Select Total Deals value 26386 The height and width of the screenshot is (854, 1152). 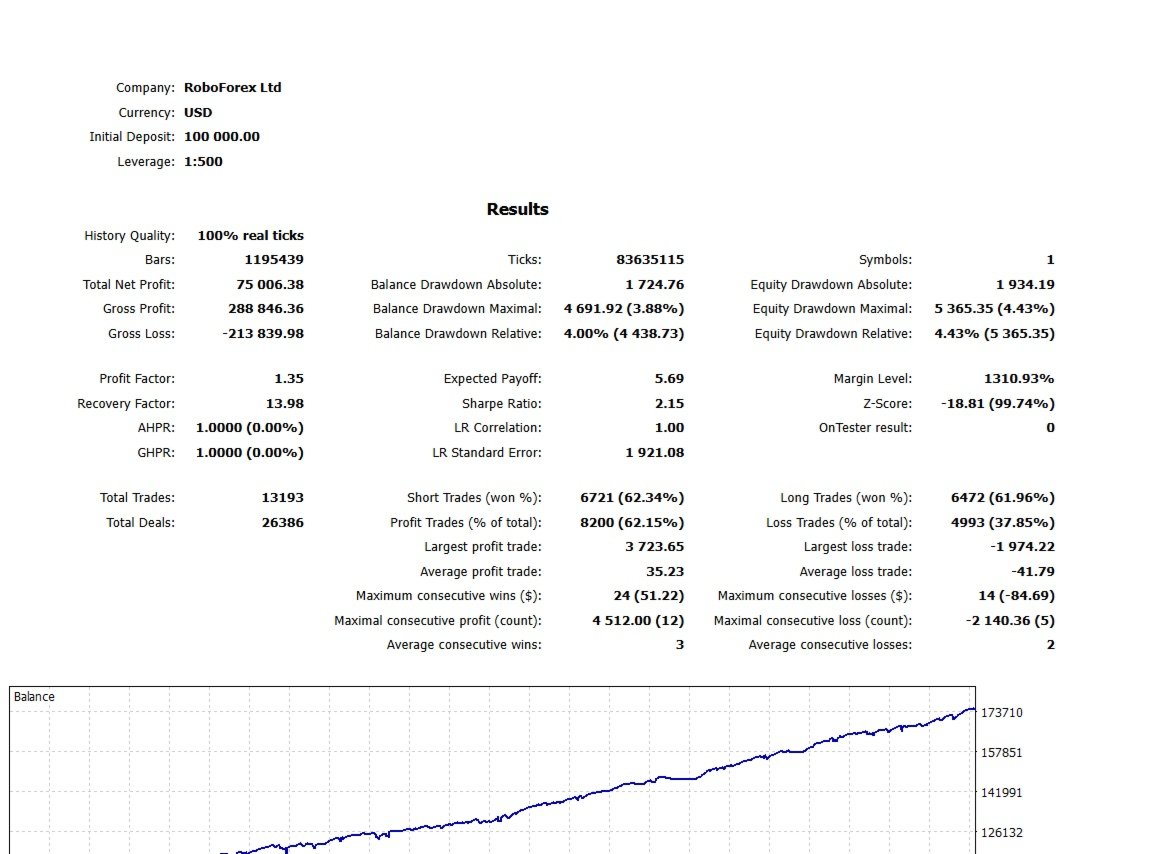[x=282, y=523]
